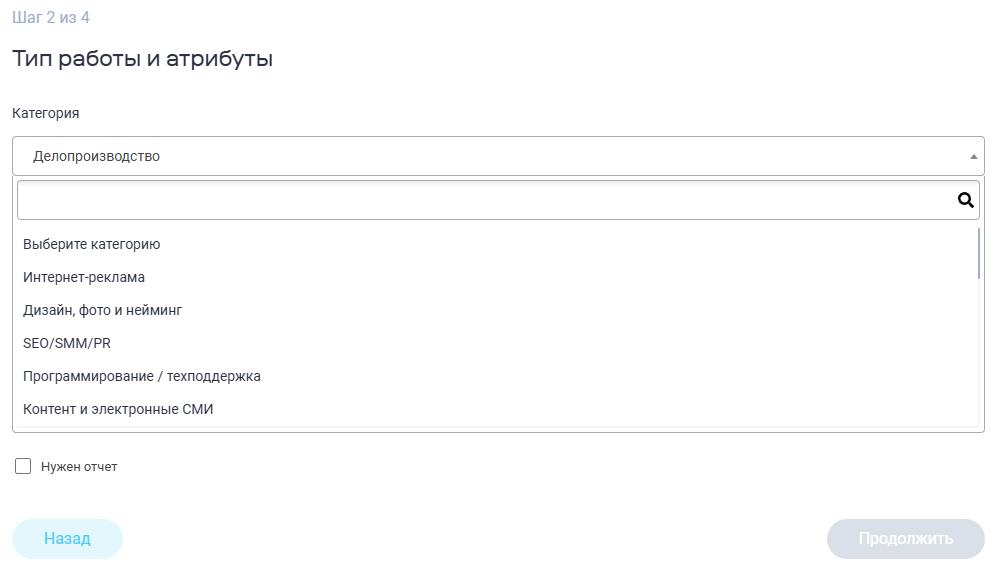The width and height of the screenshot is (998, 584).
Task: Click the 'Нужен отчет' label text
Action: click(x=79, y=467)
